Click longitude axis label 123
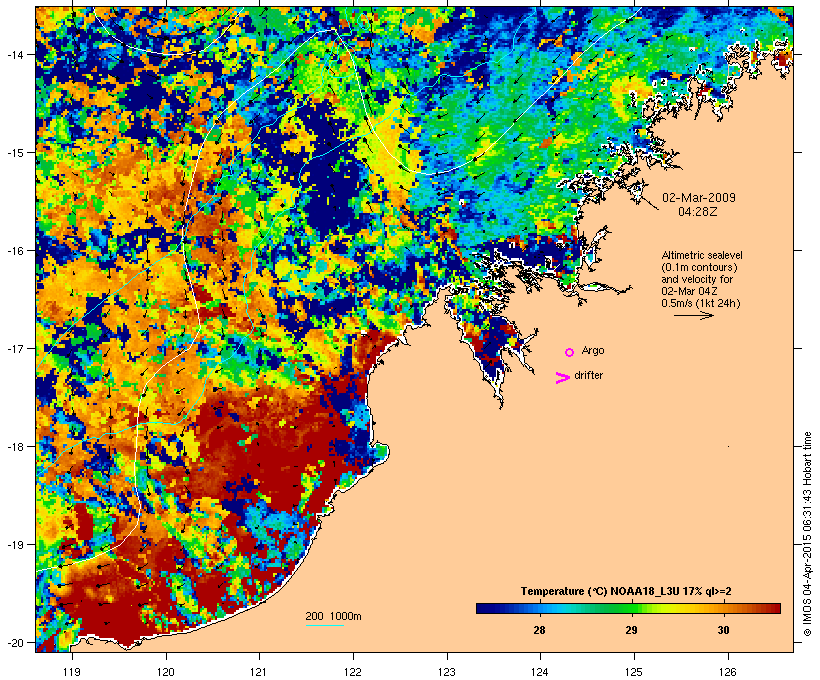 tap(447, 672)
